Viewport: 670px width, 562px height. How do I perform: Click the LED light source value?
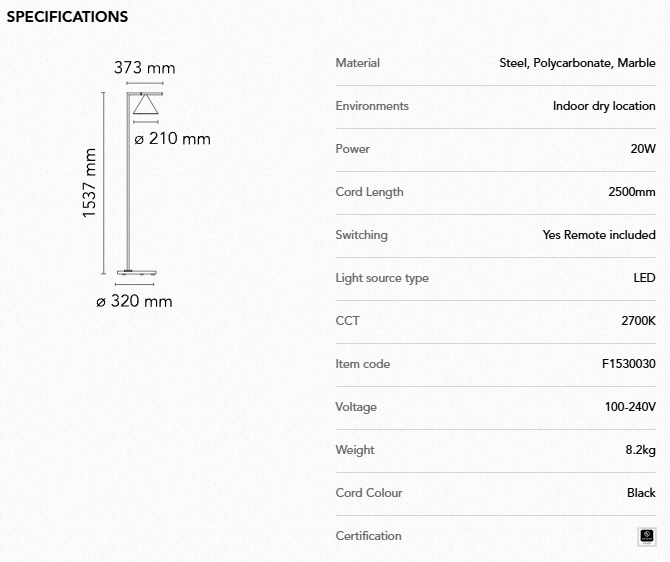[x=644, y=278]
